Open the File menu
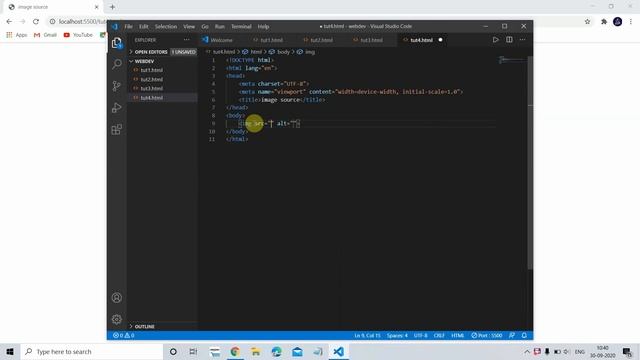The image size is (640, 360). click(x=129, y=27)
